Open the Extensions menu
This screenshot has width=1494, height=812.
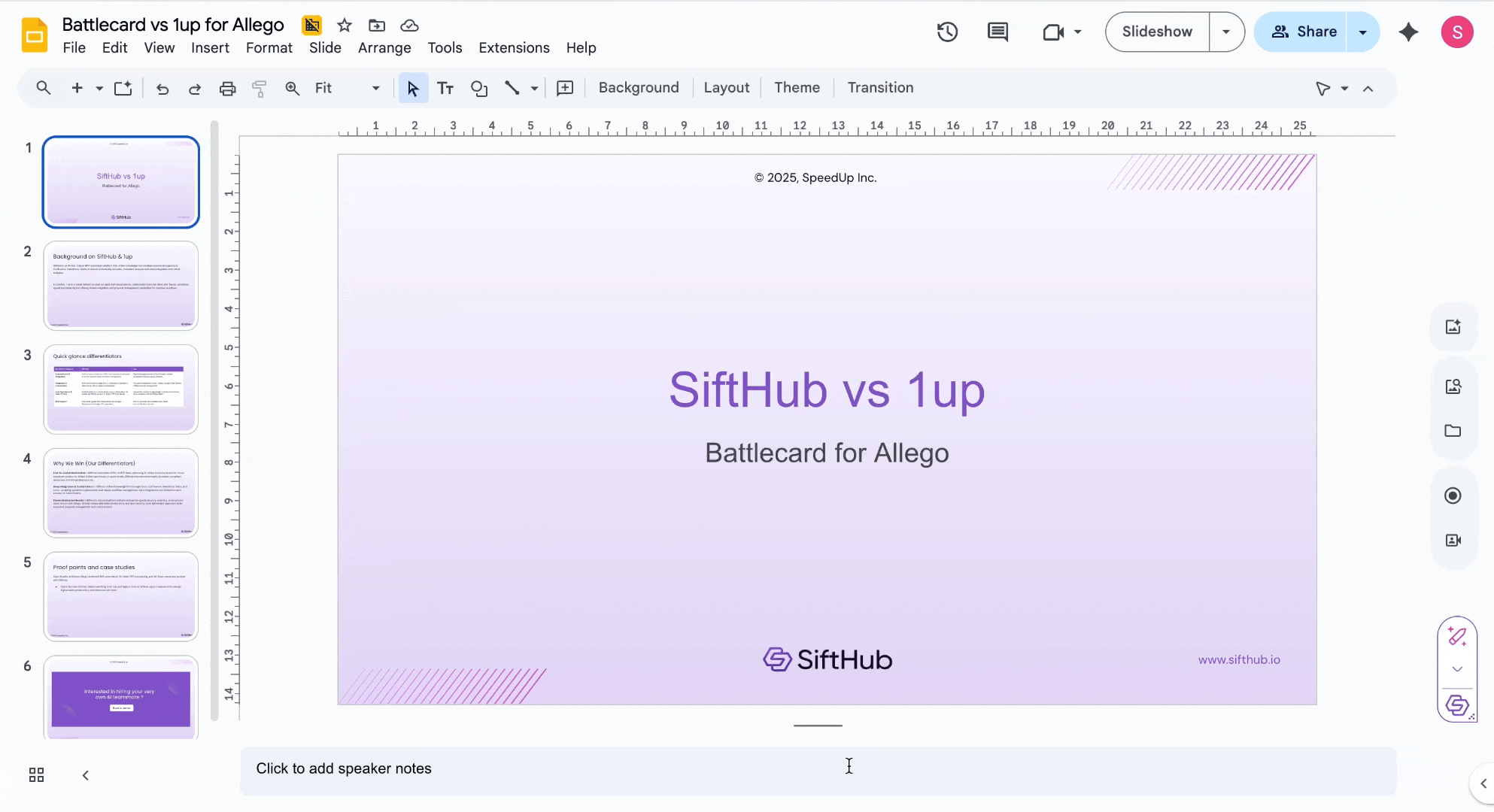tap(514, 47)
